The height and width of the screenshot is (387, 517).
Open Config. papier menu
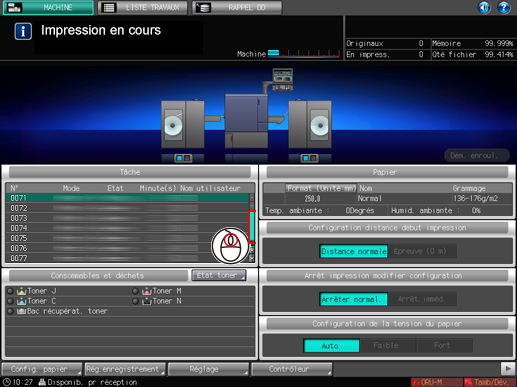[42, 369]
